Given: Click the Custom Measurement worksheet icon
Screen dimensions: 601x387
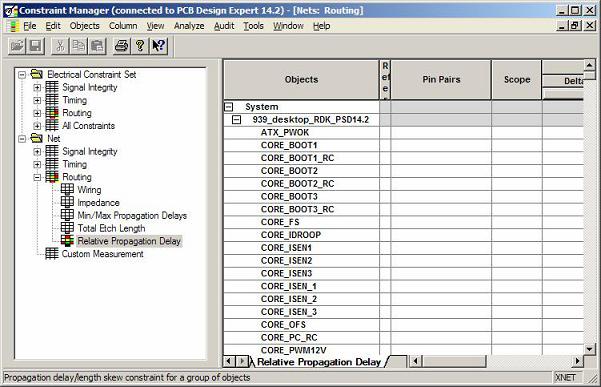Looking at the screenshot, I should tap(52, 253).
